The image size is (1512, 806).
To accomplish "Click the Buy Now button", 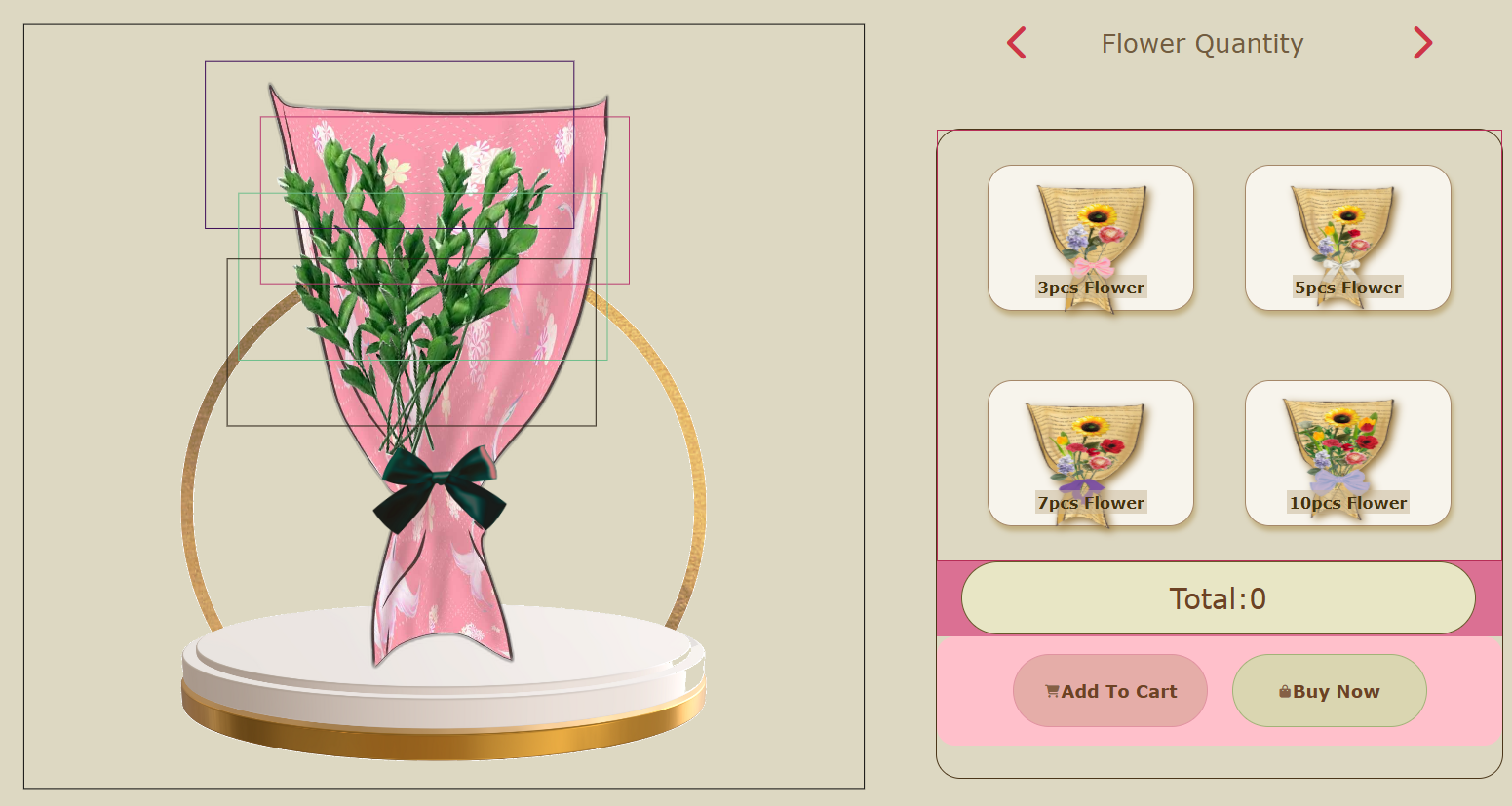I will 1330,691.
